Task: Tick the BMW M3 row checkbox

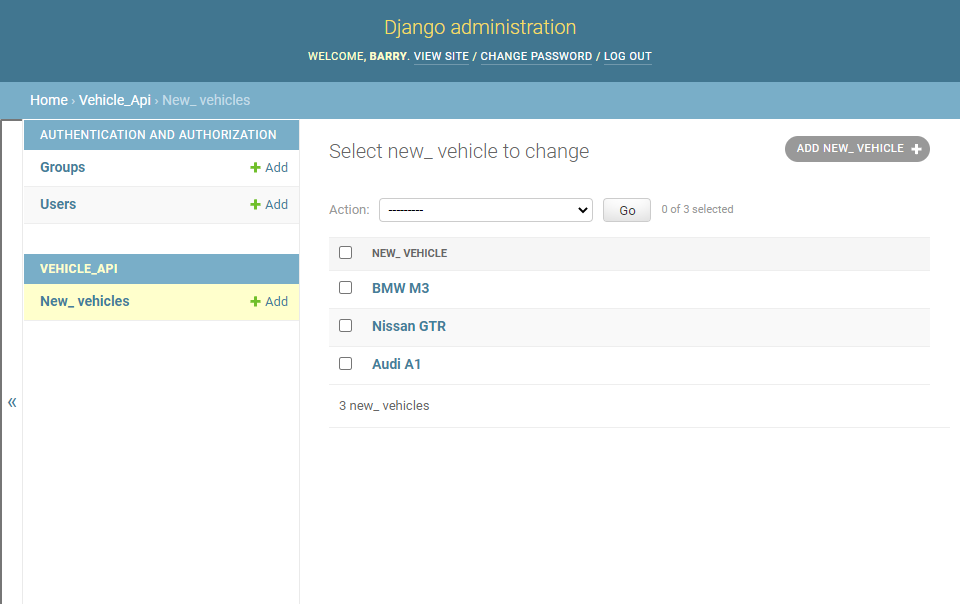Action: [345, 288]
